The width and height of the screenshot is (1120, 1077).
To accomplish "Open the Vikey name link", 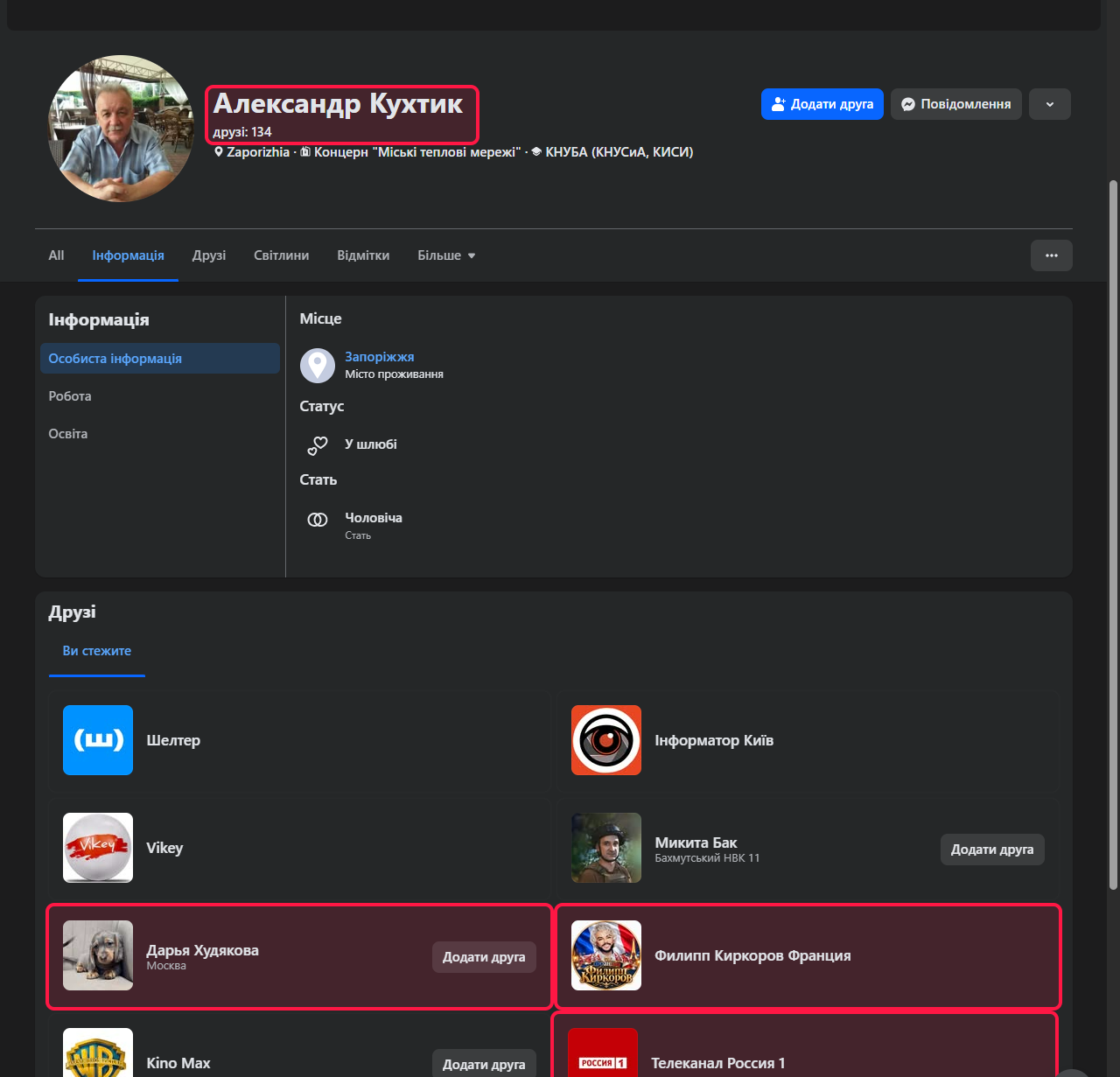I will point(164,848).
